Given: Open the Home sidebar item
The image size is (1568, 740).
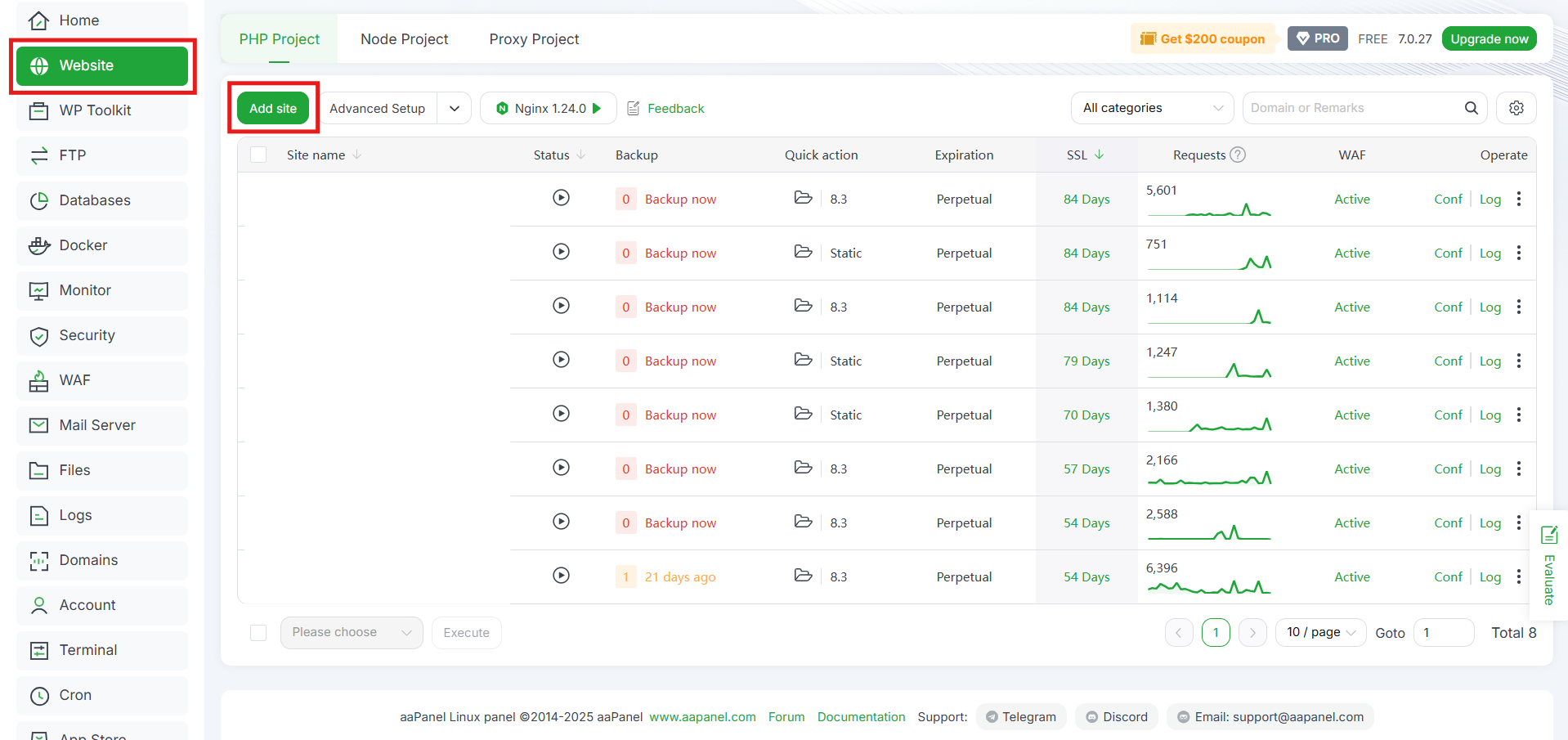Looking at the screenshot, I should (x=101, y=20).
